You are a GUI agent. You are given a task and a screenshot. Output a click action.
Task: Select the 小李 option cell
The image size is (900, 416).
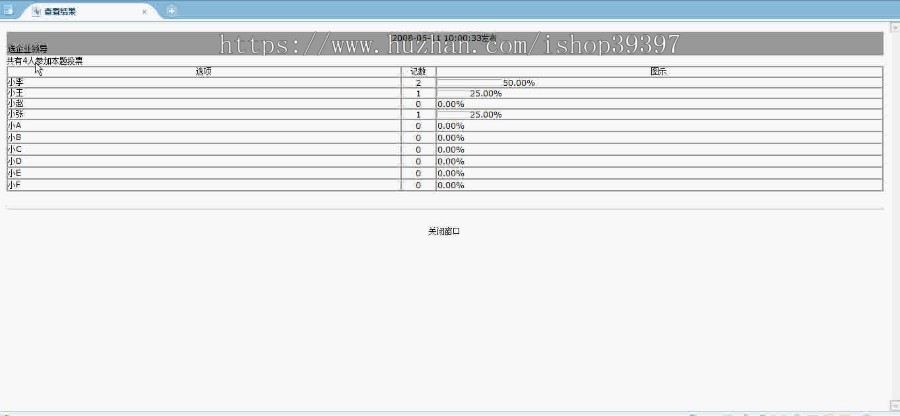pos(204,83)
